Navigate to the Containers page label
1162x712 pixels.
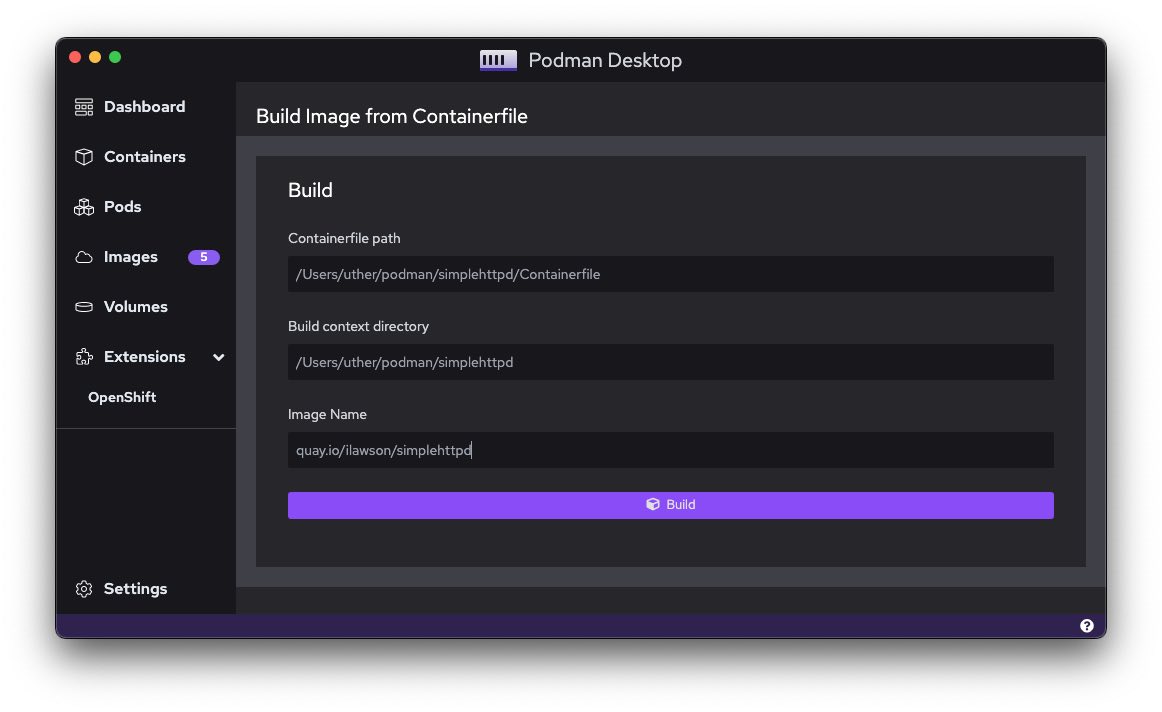tap(144, 157)
